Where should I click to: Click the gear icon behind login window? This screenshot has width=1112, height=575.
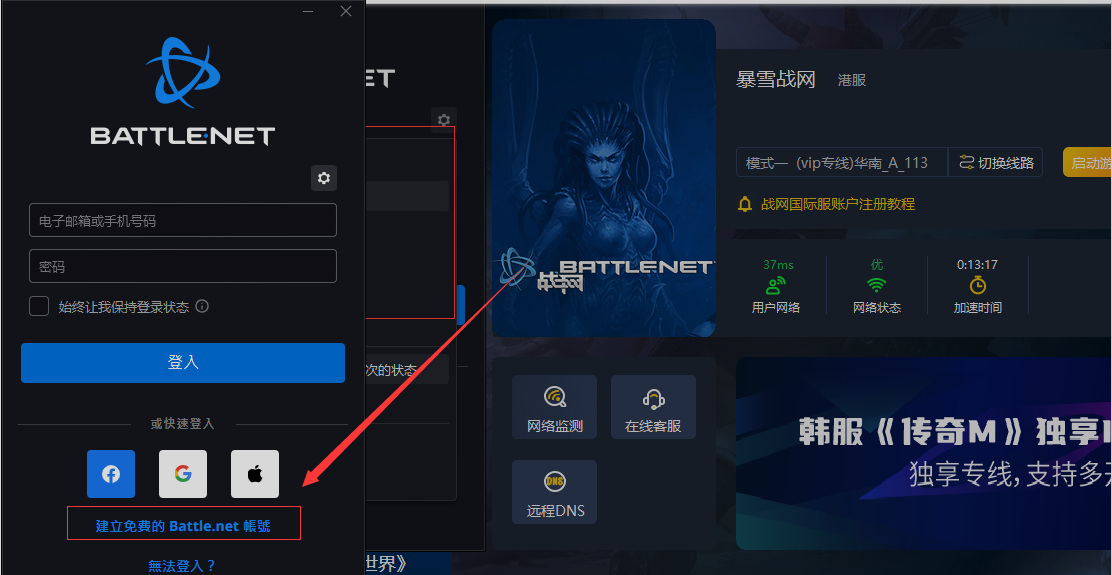(444, 120)
